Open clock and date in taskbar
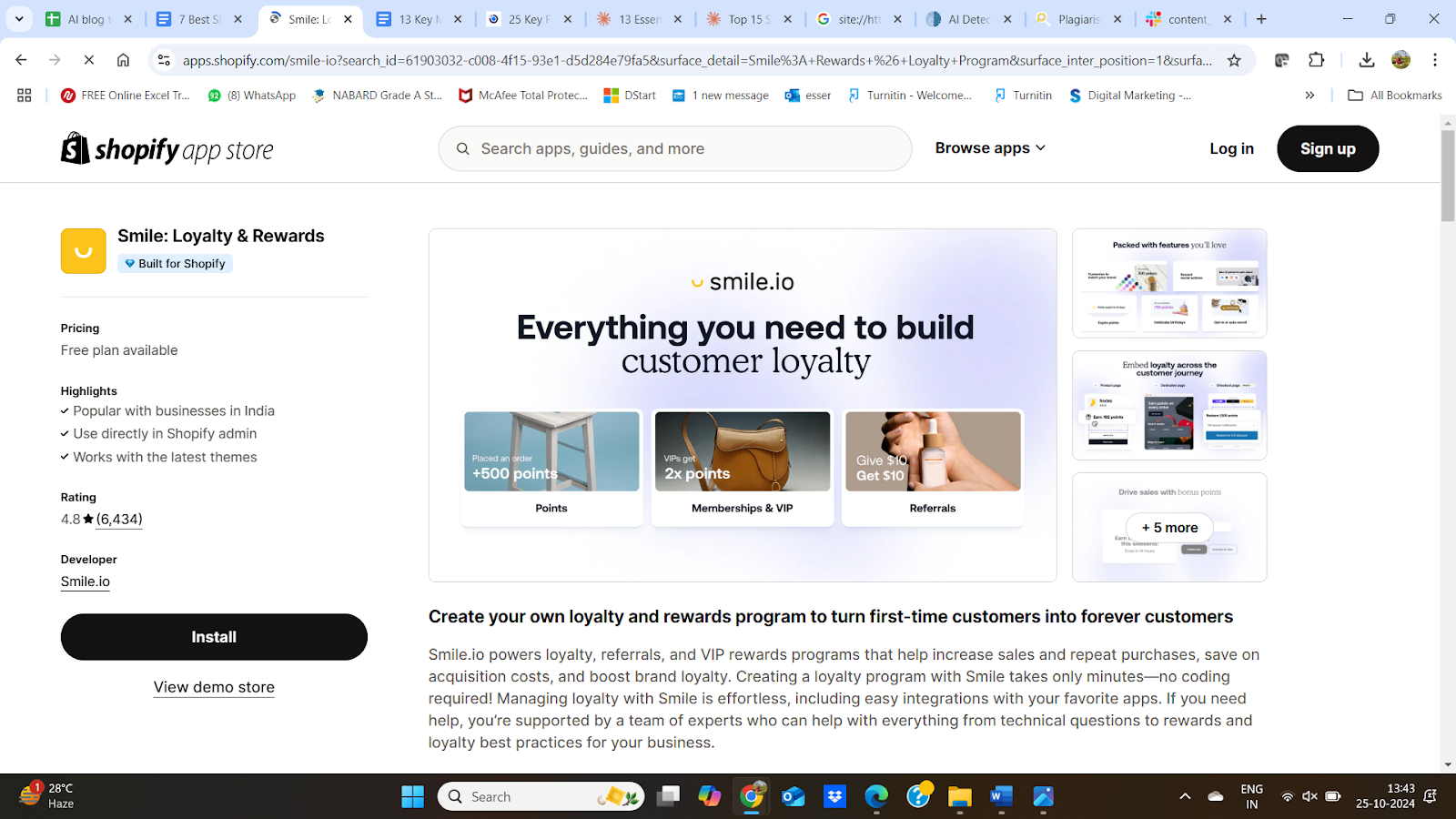Image resolution: width=1456 pixels, height=819 pixels. coord(1385,795)
